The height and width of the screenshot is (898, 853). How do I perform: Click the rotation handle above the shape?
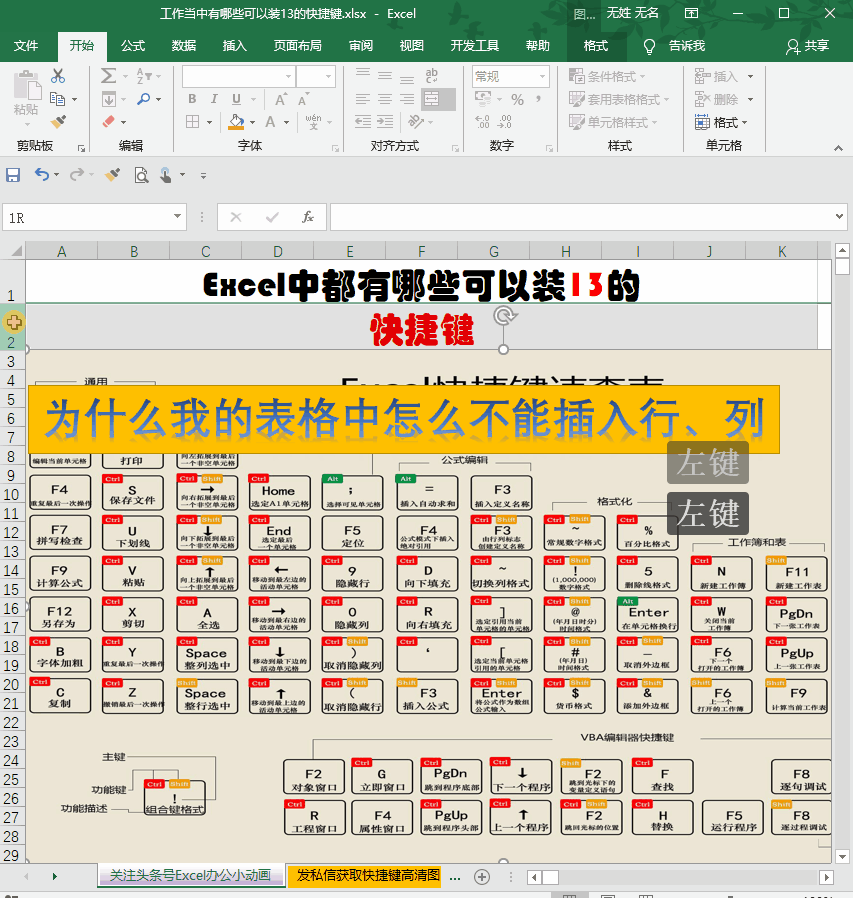point(504,316)
